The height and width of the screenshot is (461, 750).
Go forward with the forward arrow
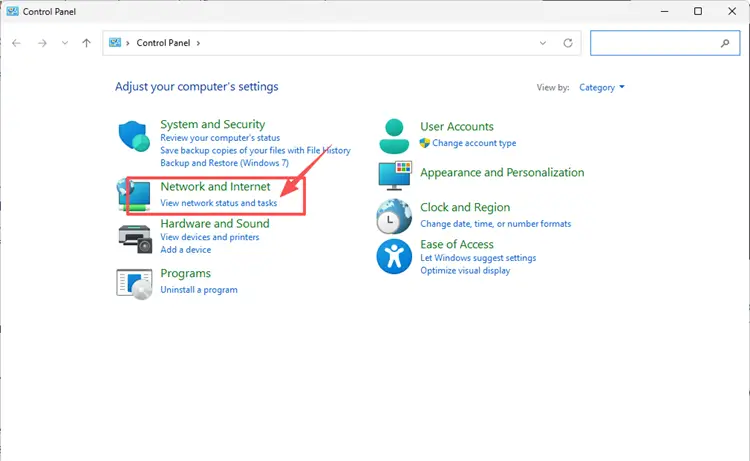[42, 43]
